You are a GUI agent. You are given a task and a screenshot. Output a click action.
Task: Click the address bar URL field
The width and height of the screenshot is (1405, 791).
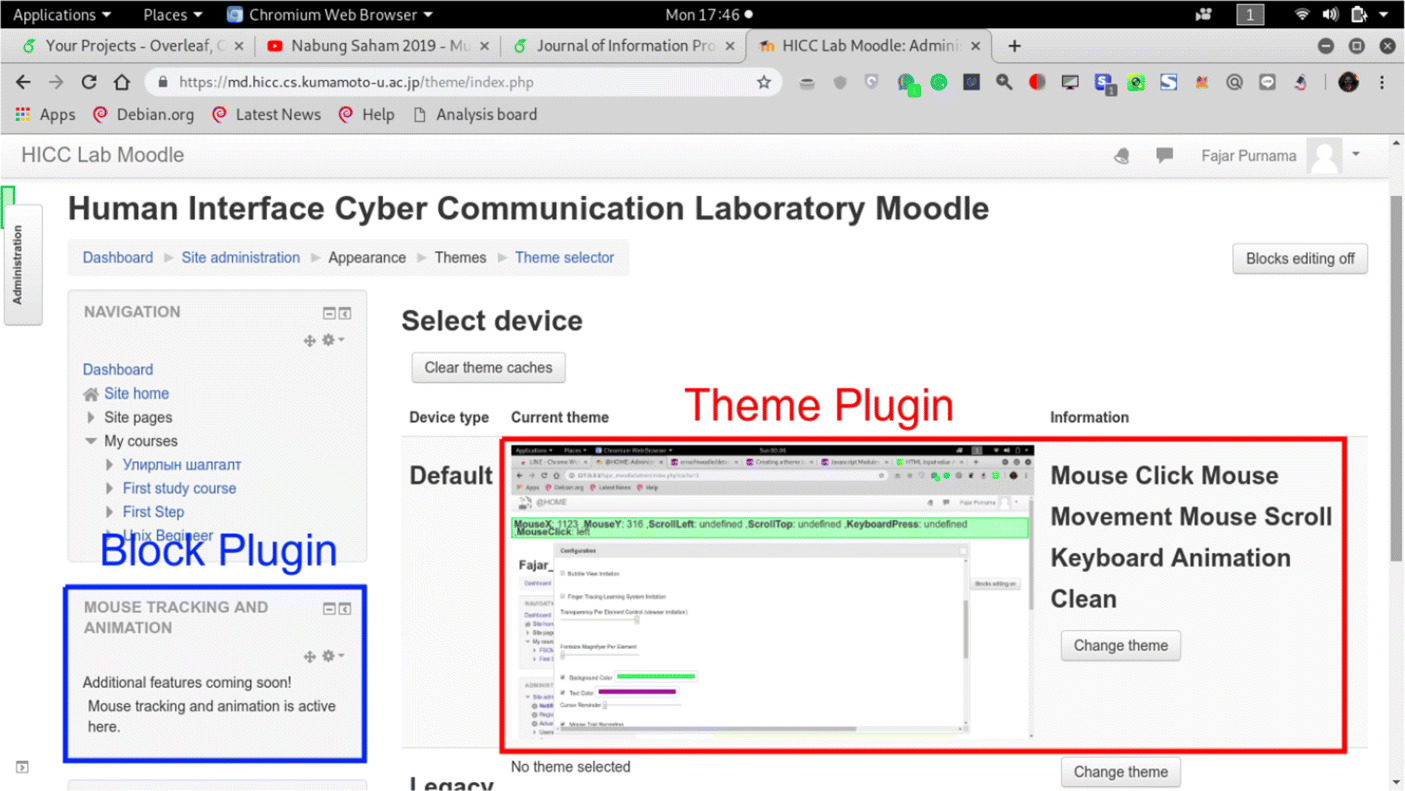(x=465, y=82)
